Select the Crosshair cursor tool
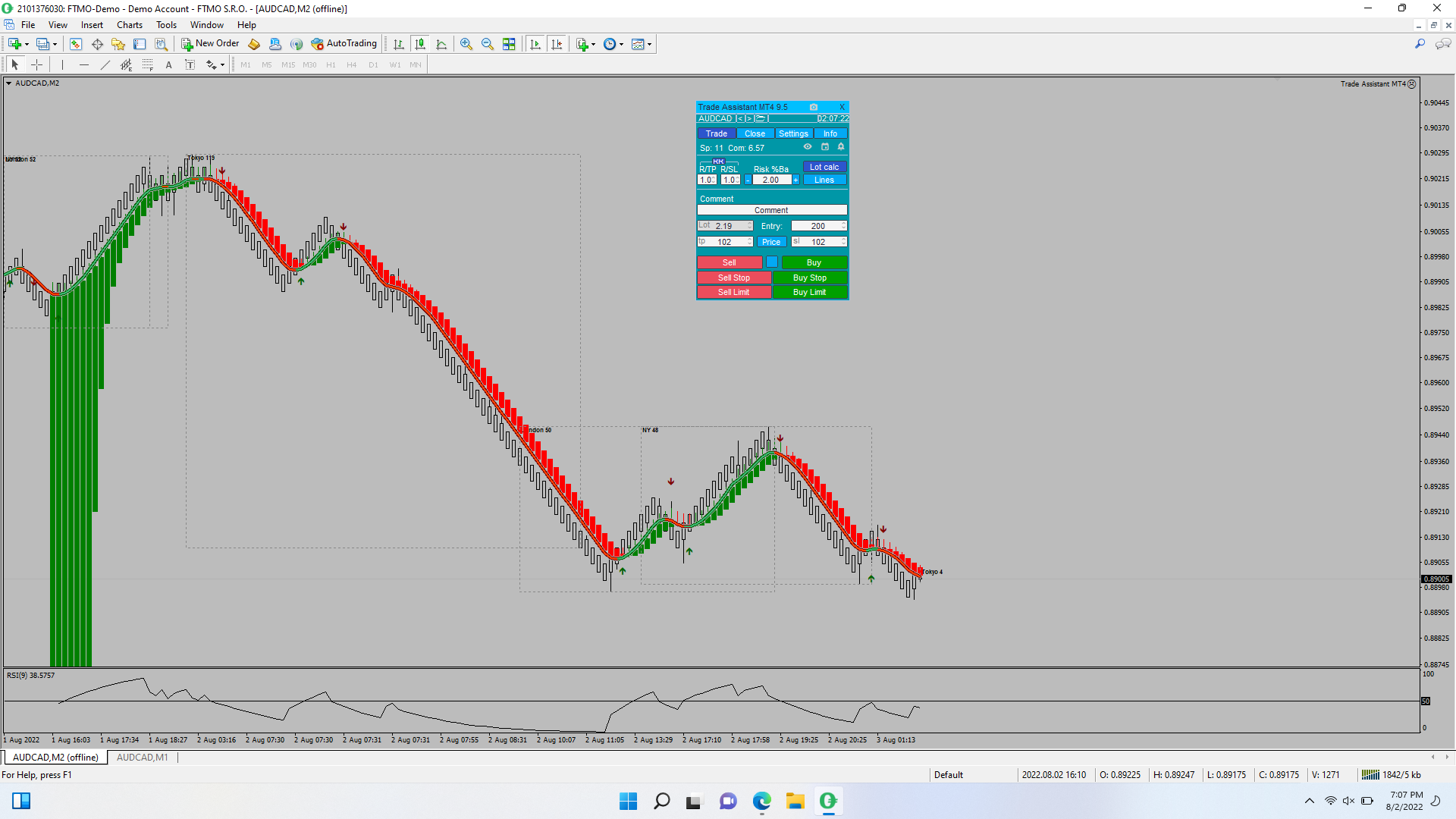The width and height of the screenshot is (1456, 819). (36, 65)
